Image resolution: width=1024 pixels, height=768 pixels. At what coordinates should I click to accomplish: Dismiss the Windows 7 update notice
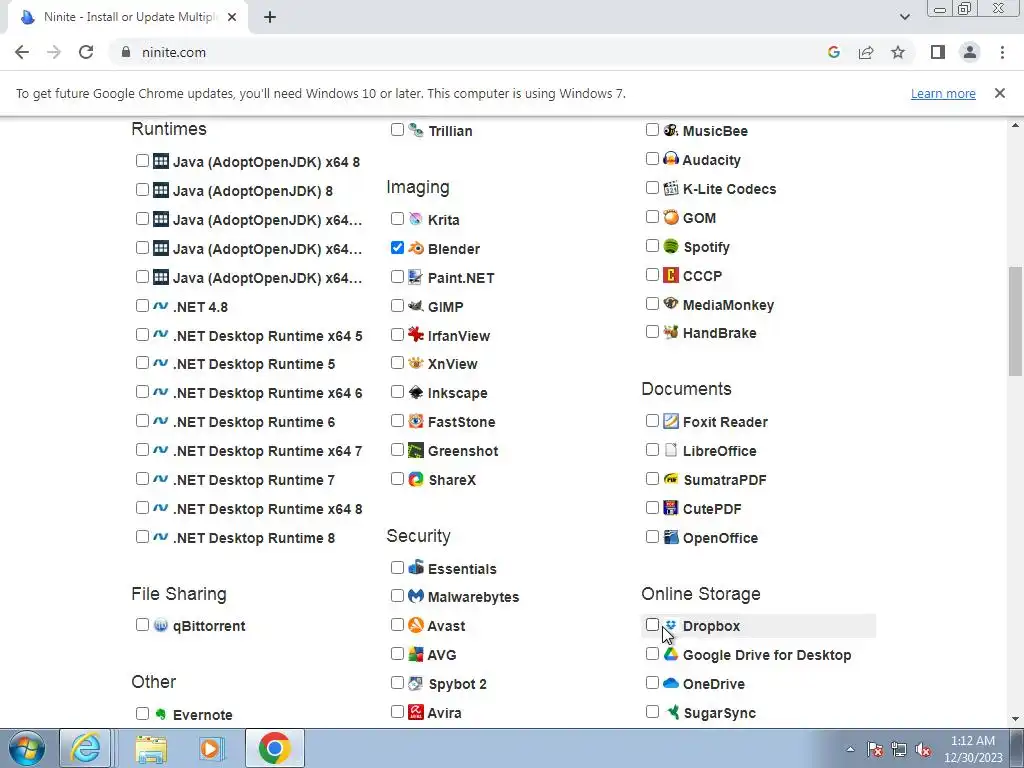point(999,93)
